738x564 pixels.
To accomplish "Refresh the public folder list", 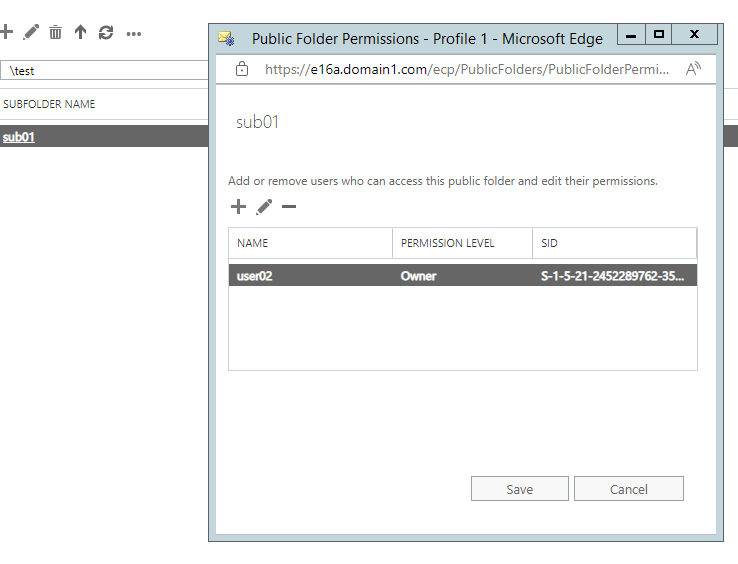I will click(x=106, y=32).
